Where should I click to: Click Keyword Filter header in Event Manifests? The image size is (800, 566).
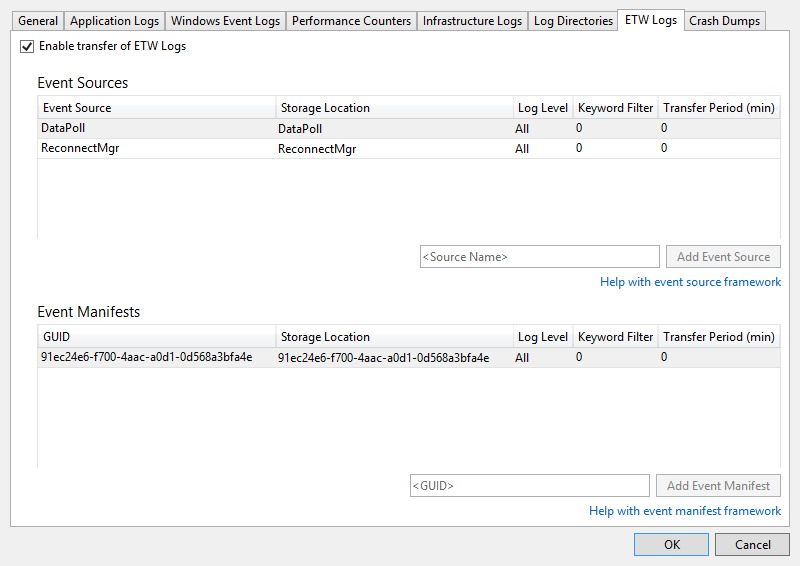[615, 337]
